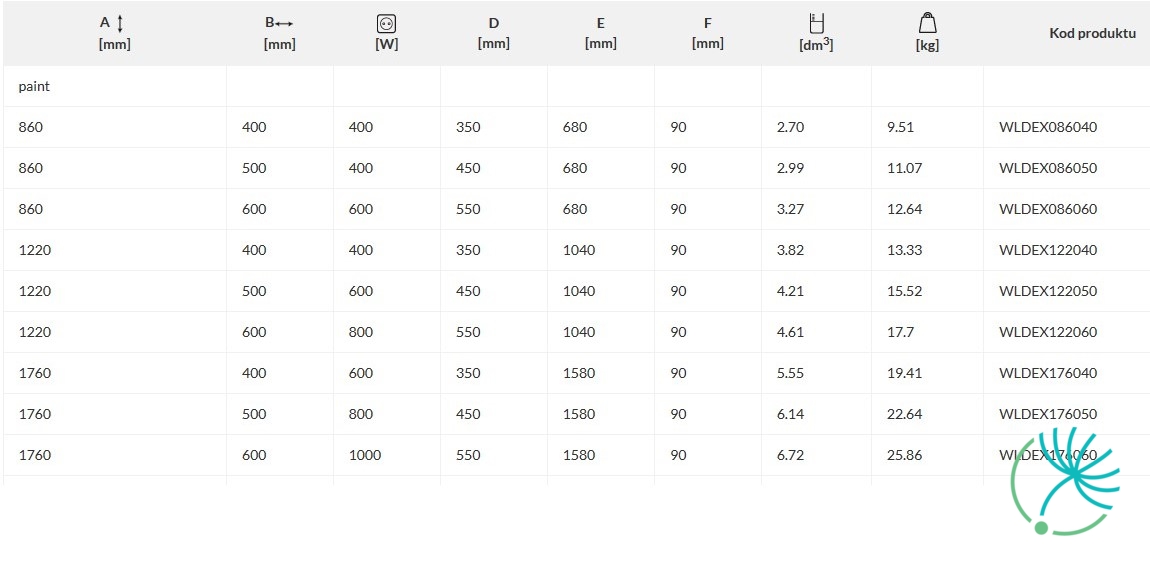
Task: Click the 1000 W power value
Action: click(365, 456)
